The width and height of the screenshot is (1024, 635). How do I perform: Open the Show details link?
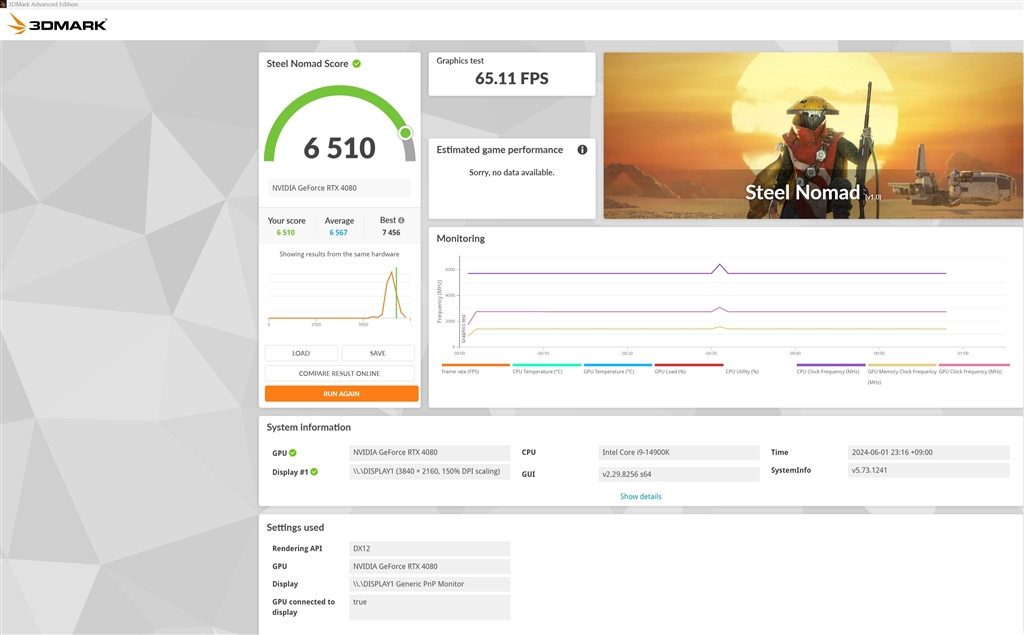tap(640, 497)
